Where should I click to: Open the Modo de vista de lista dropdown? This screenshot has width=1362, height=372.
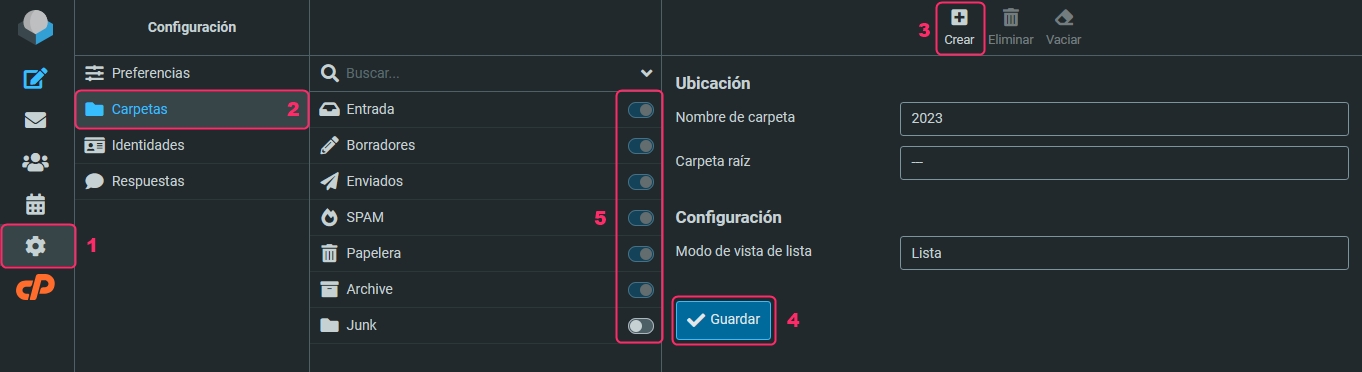(1125, 253)
